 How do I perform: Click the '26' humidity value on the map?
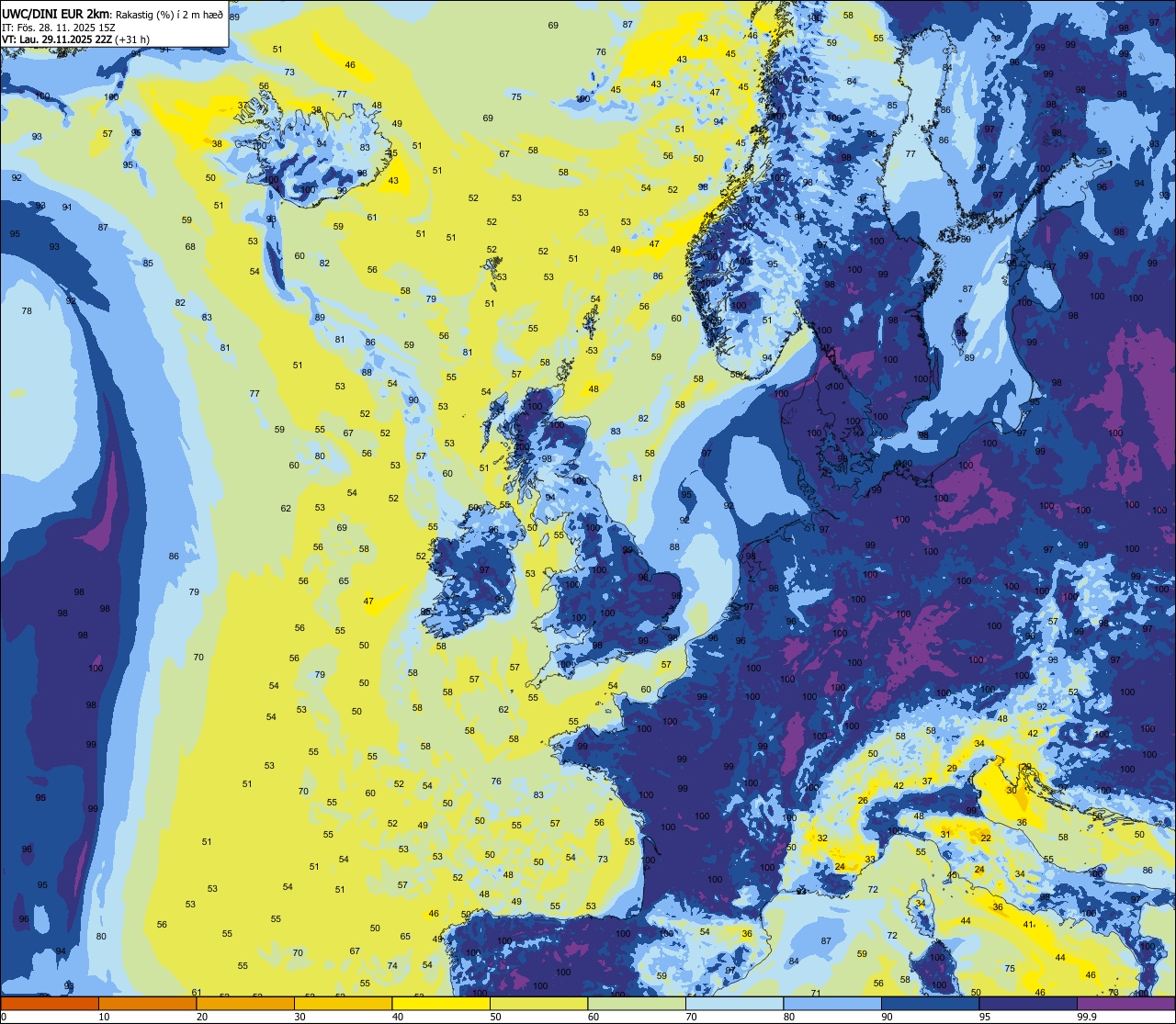pos(863,801)
